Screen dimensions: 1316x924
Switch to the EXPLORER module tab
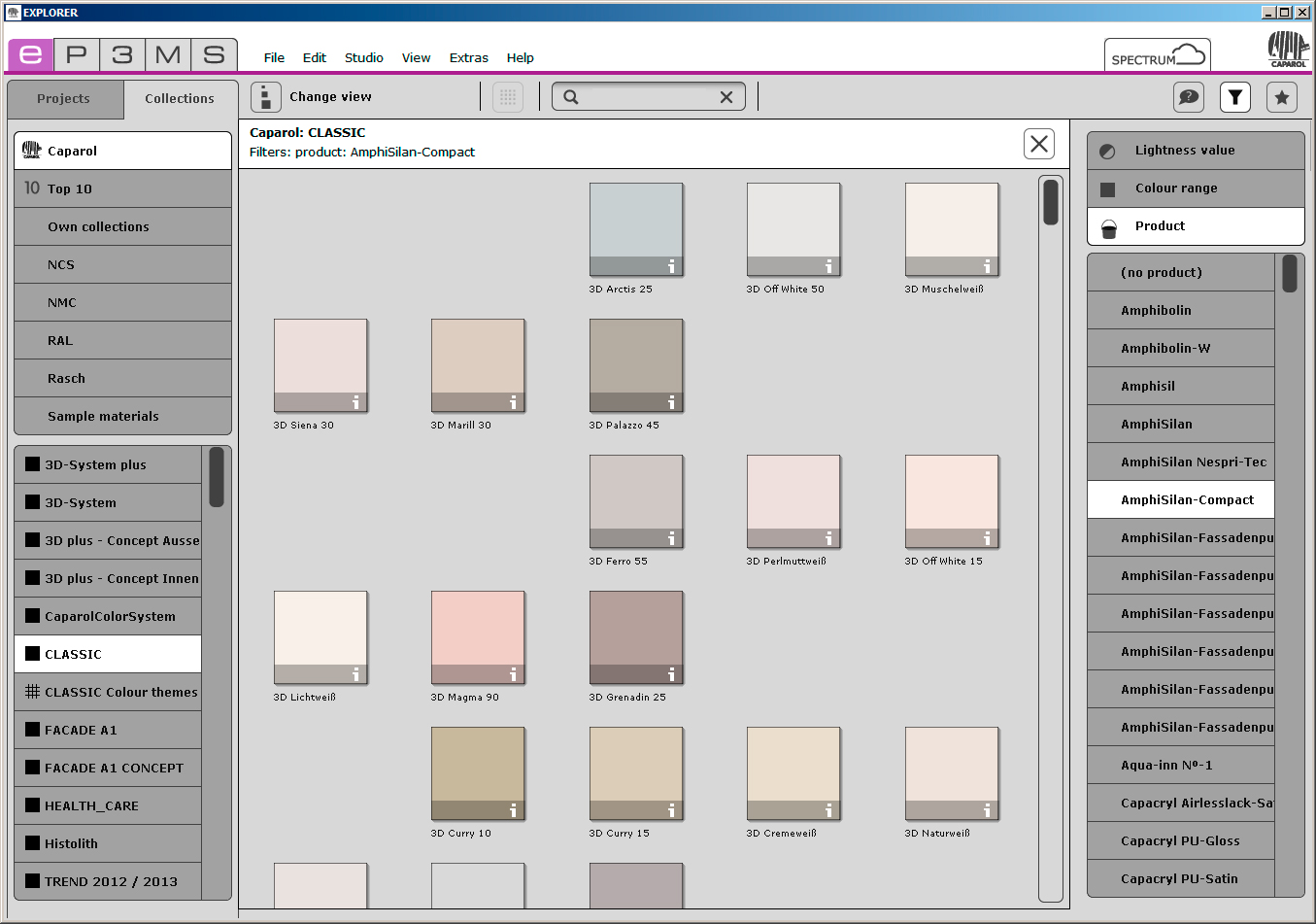pyautogui.click(x=31, y=54)
